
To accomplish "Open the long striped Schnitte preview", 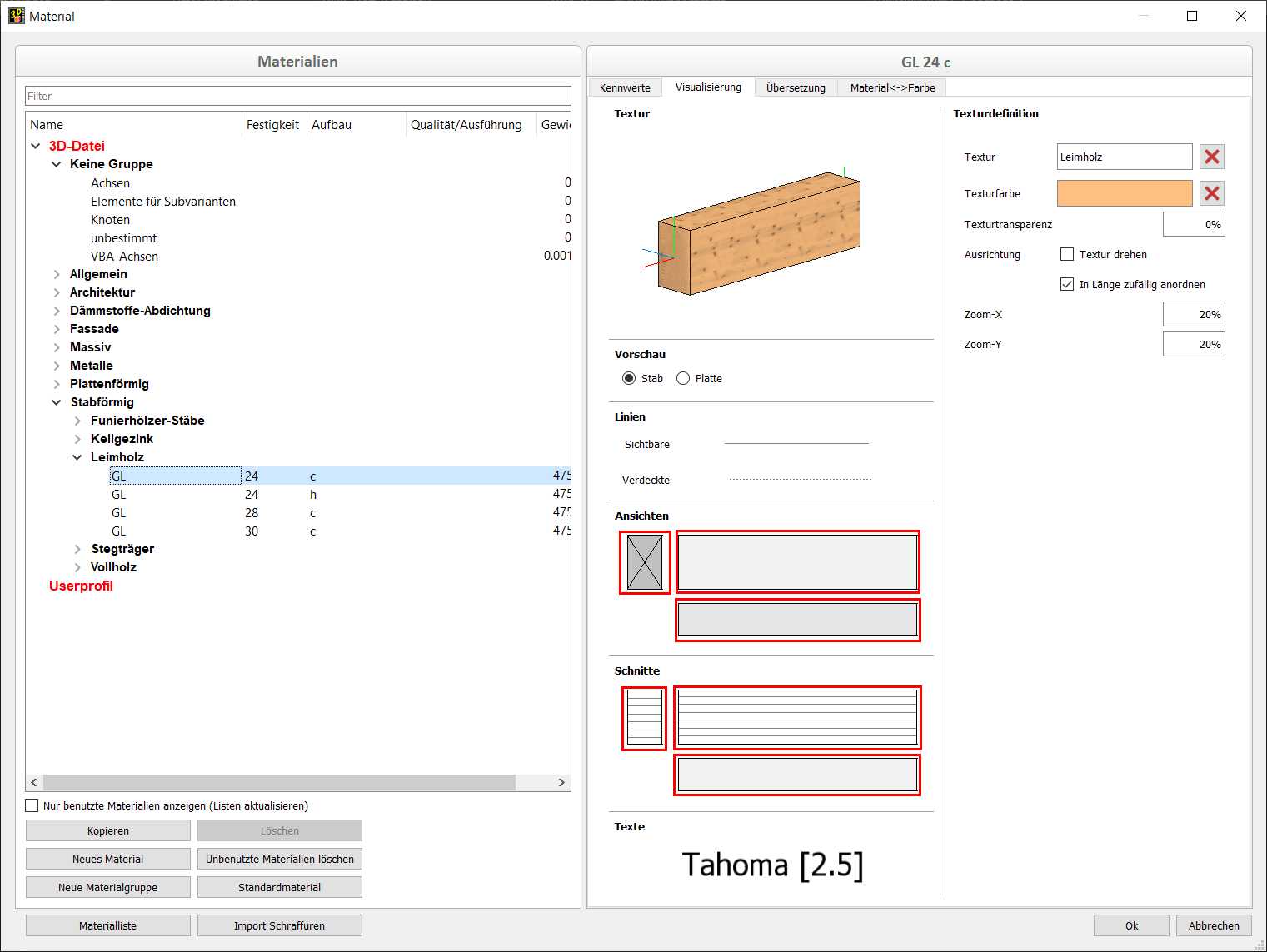I will [x=798, y=717].
